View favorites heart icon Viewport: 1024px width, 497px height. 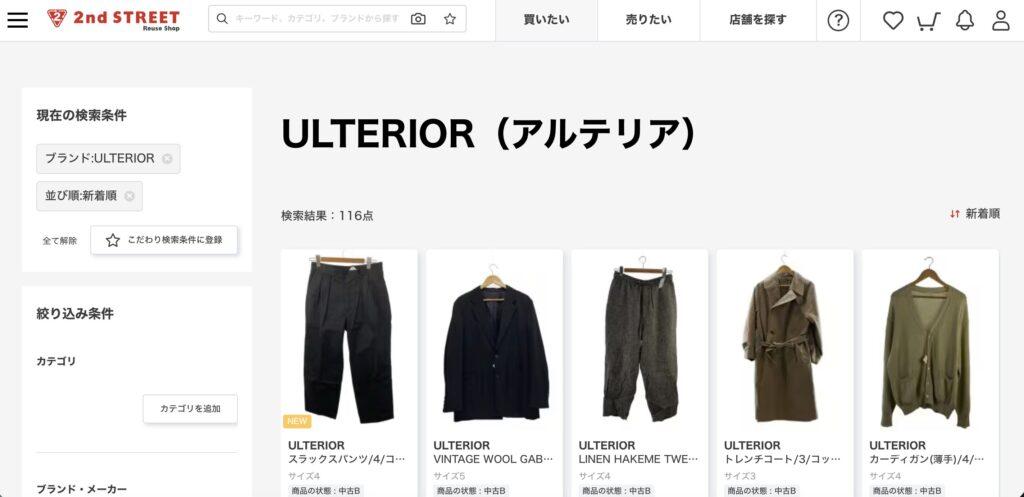click(893, 20)
